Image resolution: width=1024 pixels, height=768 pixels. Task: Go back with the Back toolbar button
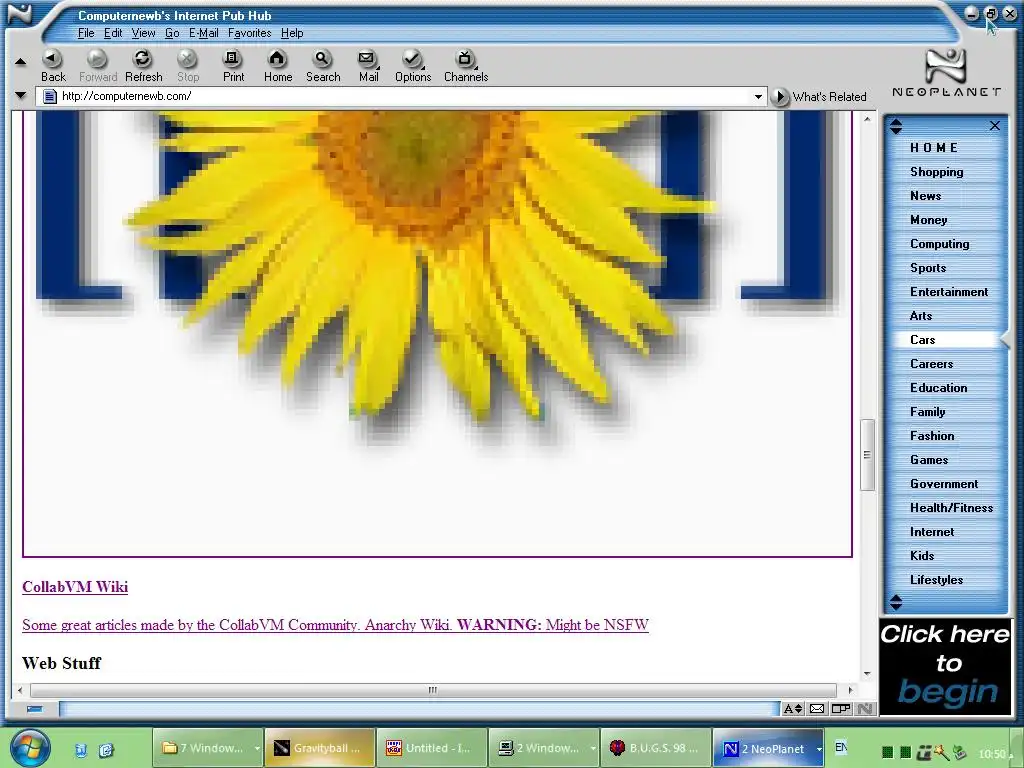[53, 65]
